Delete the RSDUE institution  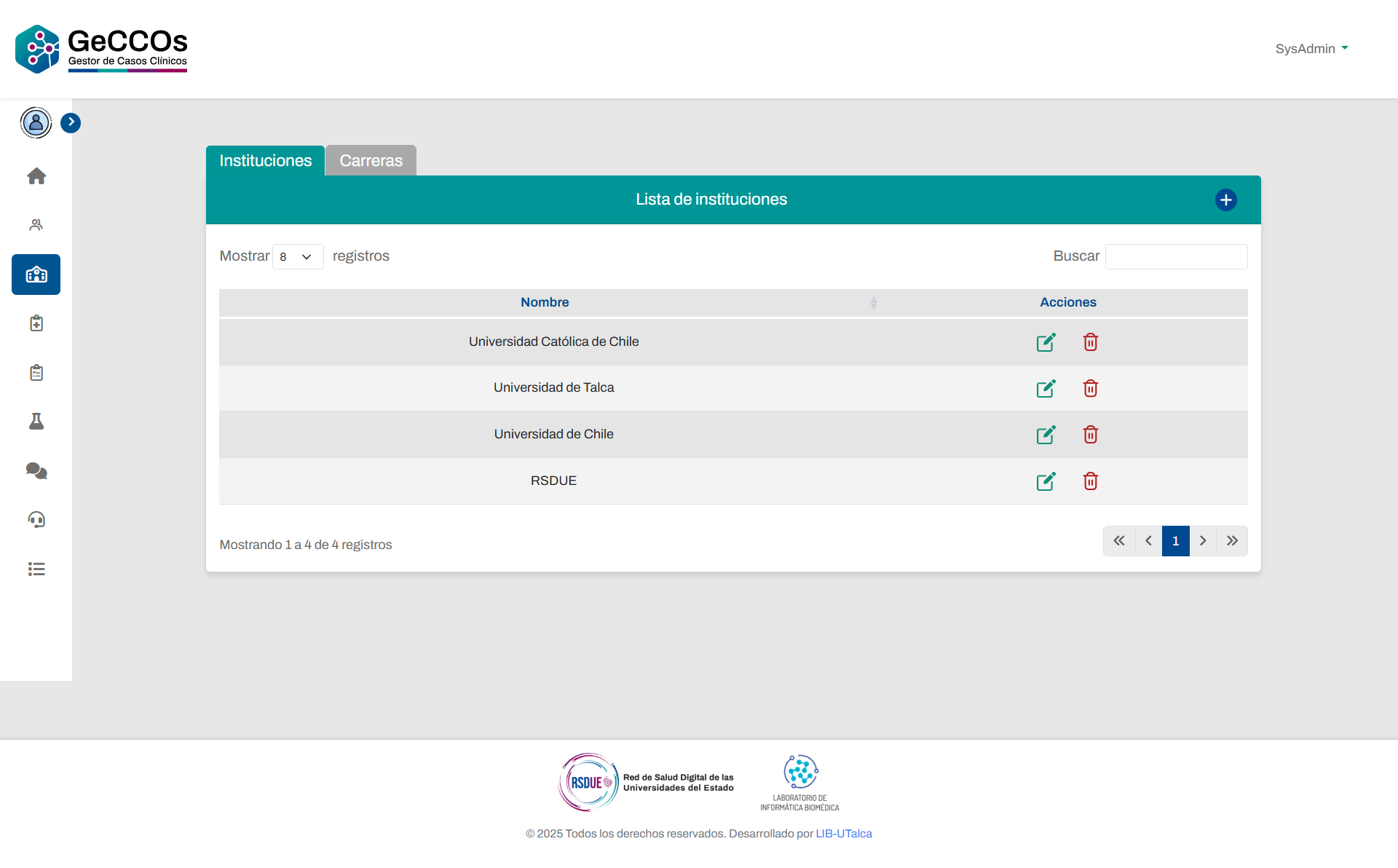pos(1091,481)
